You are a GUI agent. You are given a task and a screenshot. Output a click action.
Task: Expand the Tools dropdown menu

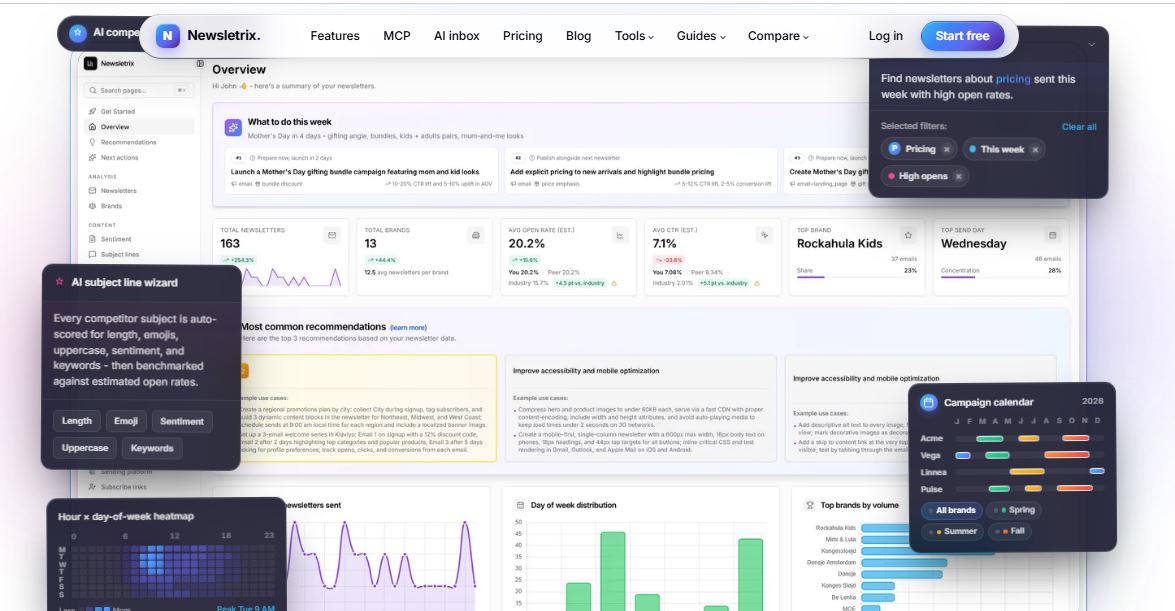pyautogui.click(x=634, y=36)
